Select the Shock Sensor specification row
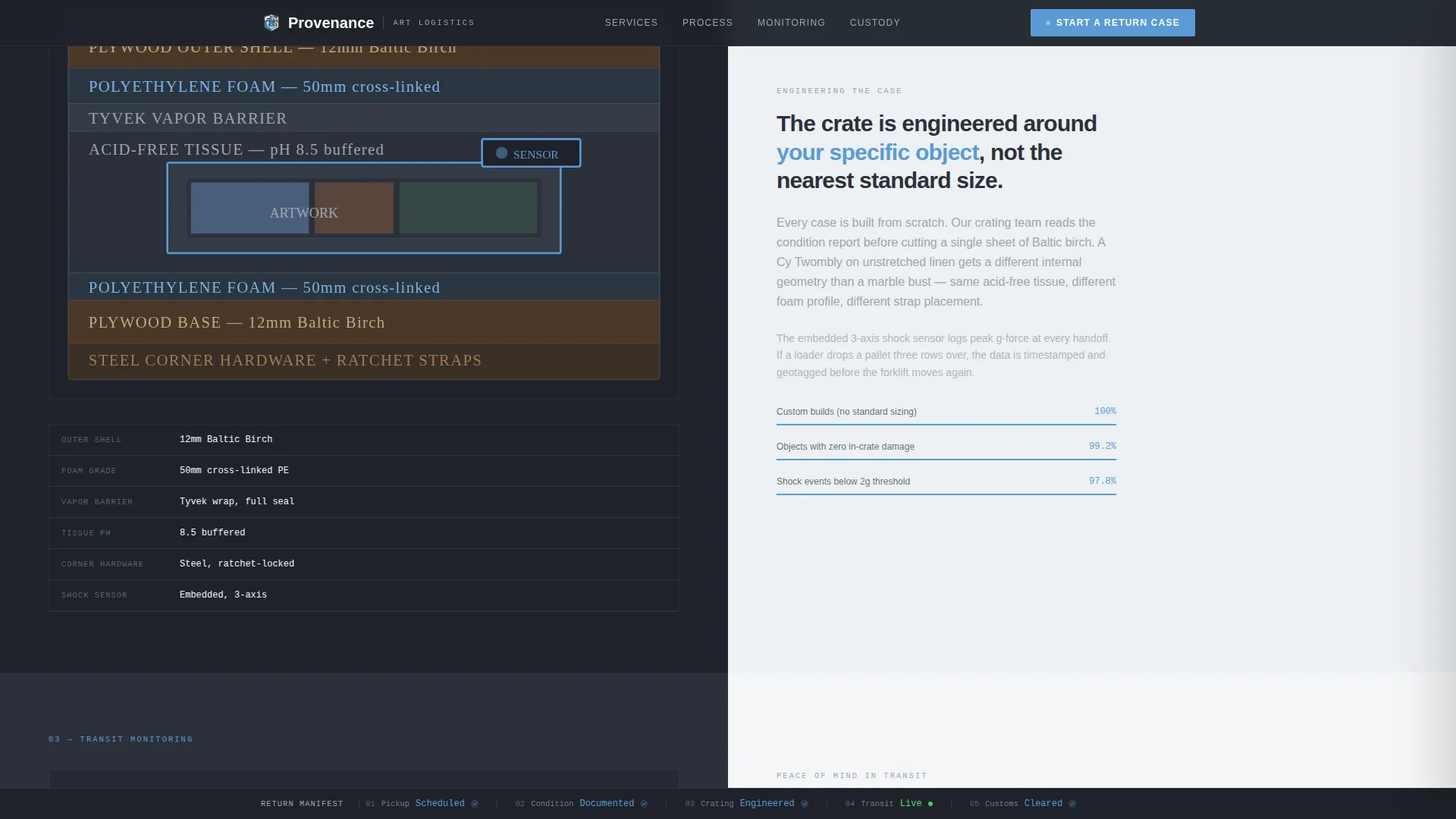Screen dimensions: 1456x819 tap(364, 595)
